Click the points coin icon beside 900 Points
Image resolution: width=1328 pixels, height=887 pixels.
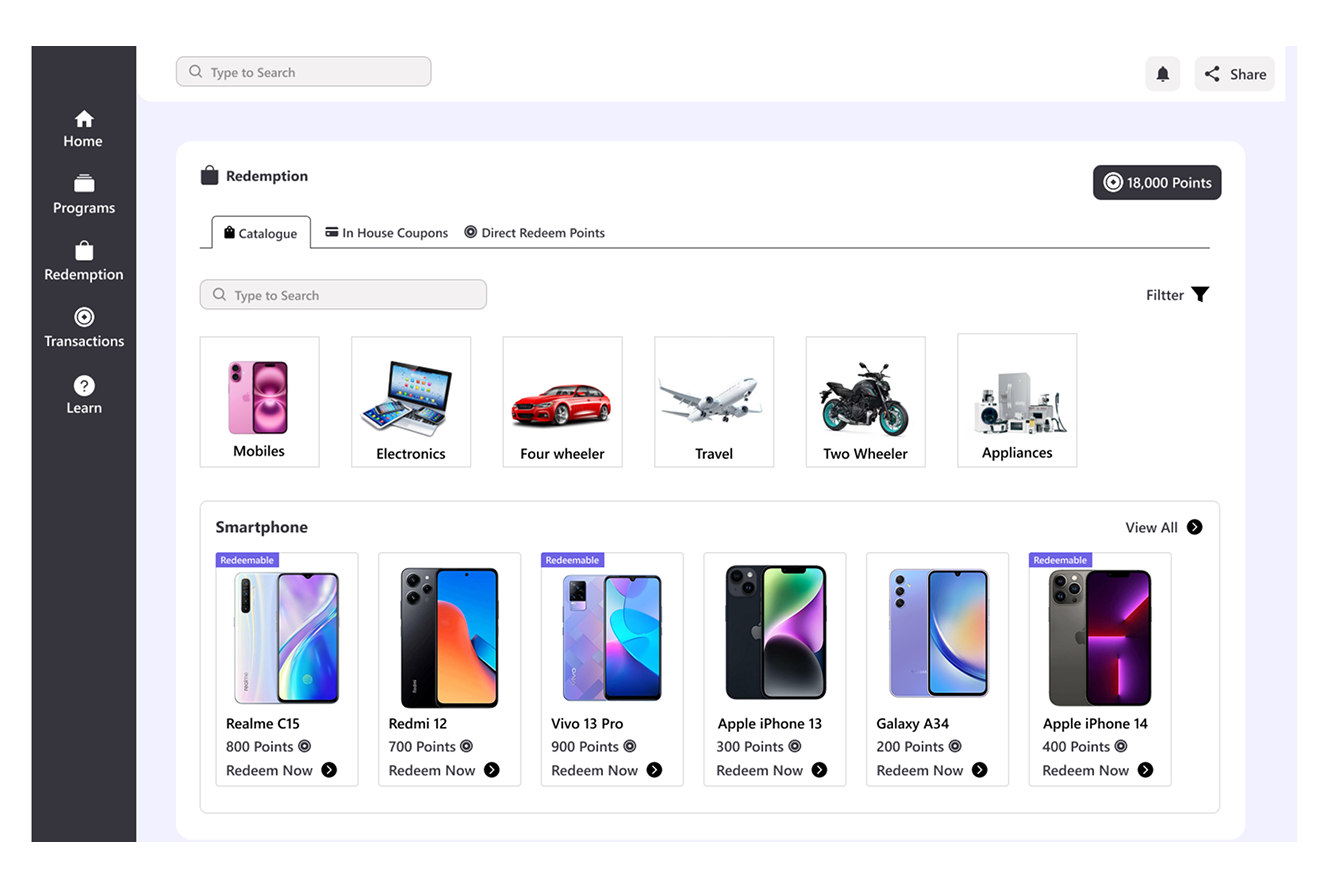(630, 746)
